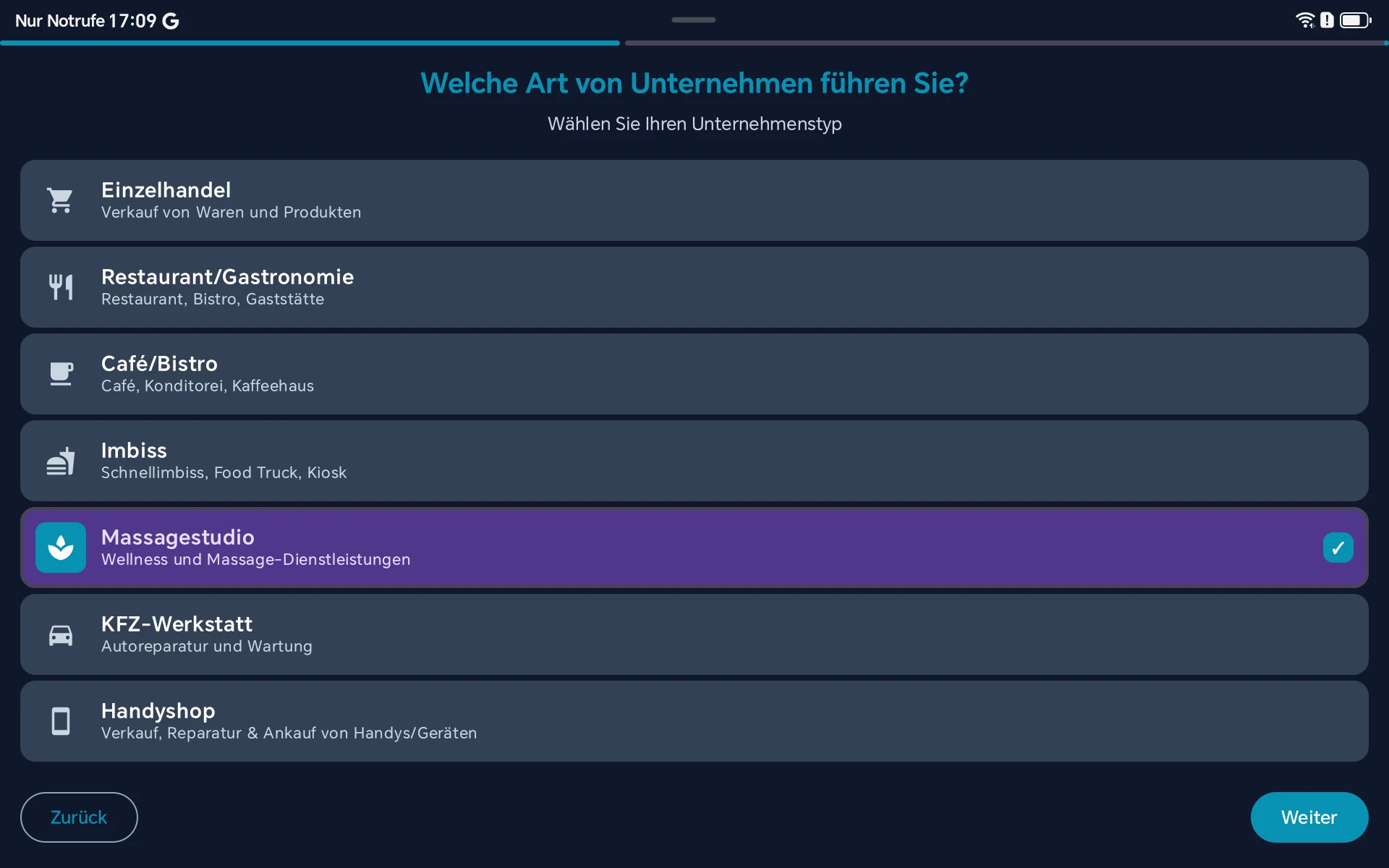Viewport: 1389px width, 868px height.
Task: Tap the 'Nur Notrufe 17:09' status text
Action: (x=85, y=21)
